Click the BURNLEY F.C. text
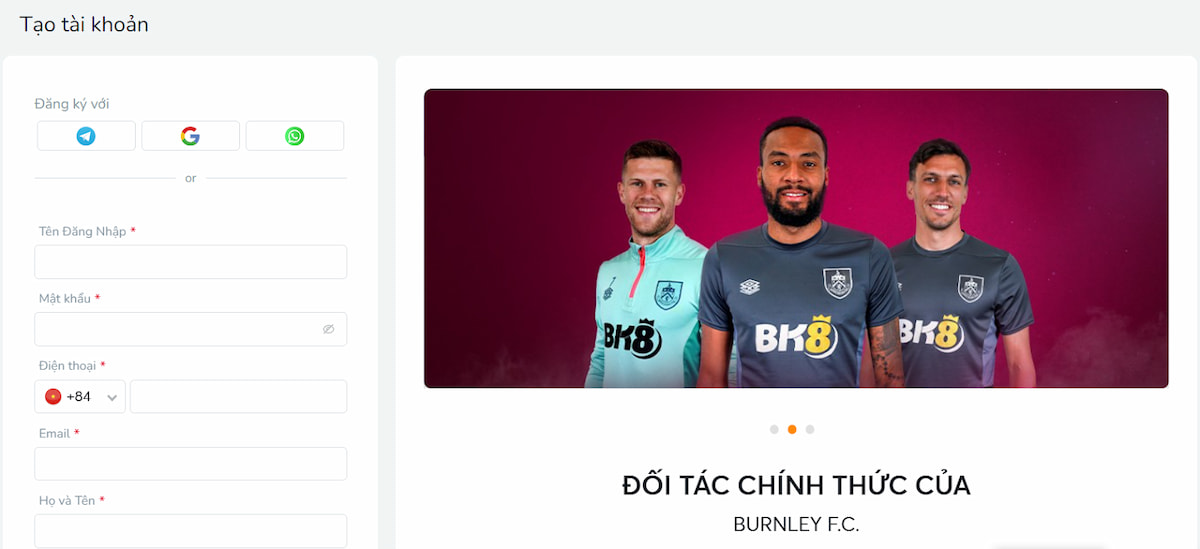Image resolution: width=1200 pixels, height=549 pixels. tap(796, 524)
